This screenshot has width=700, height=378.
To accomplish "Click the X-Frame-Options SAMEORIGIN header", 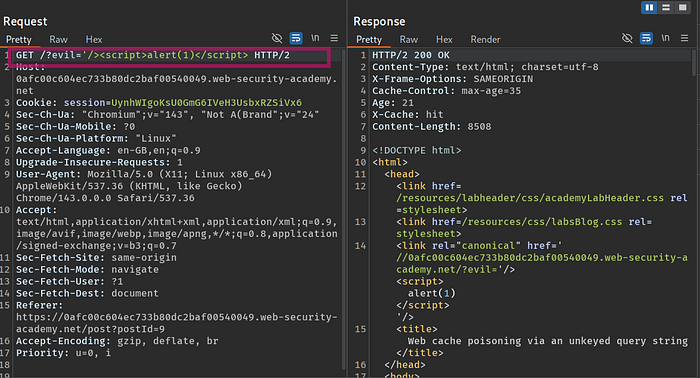I will coord(453,79).
